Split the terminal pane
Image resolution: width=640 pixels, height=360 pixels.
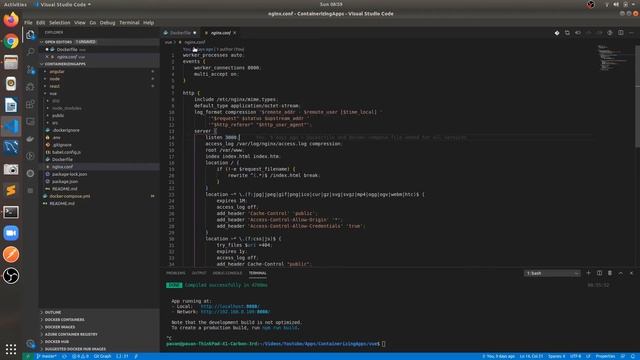tap(599, 273)
